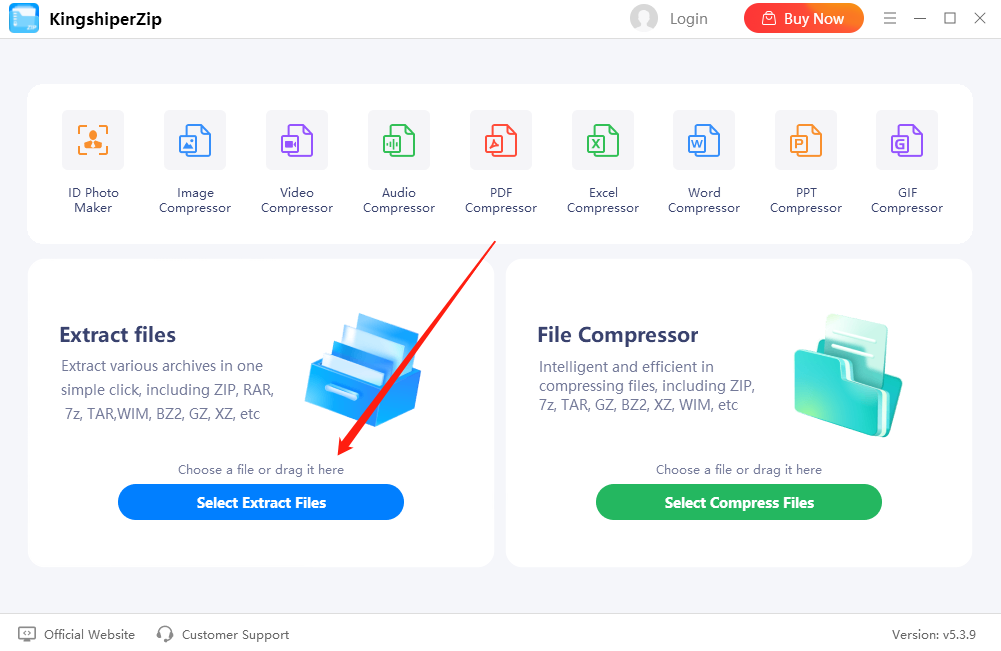Image resolution: width=1001 pixels, height=651 pixels.
Task: Open the hamburger menu in title bar
Action: [x=890, y=18]
